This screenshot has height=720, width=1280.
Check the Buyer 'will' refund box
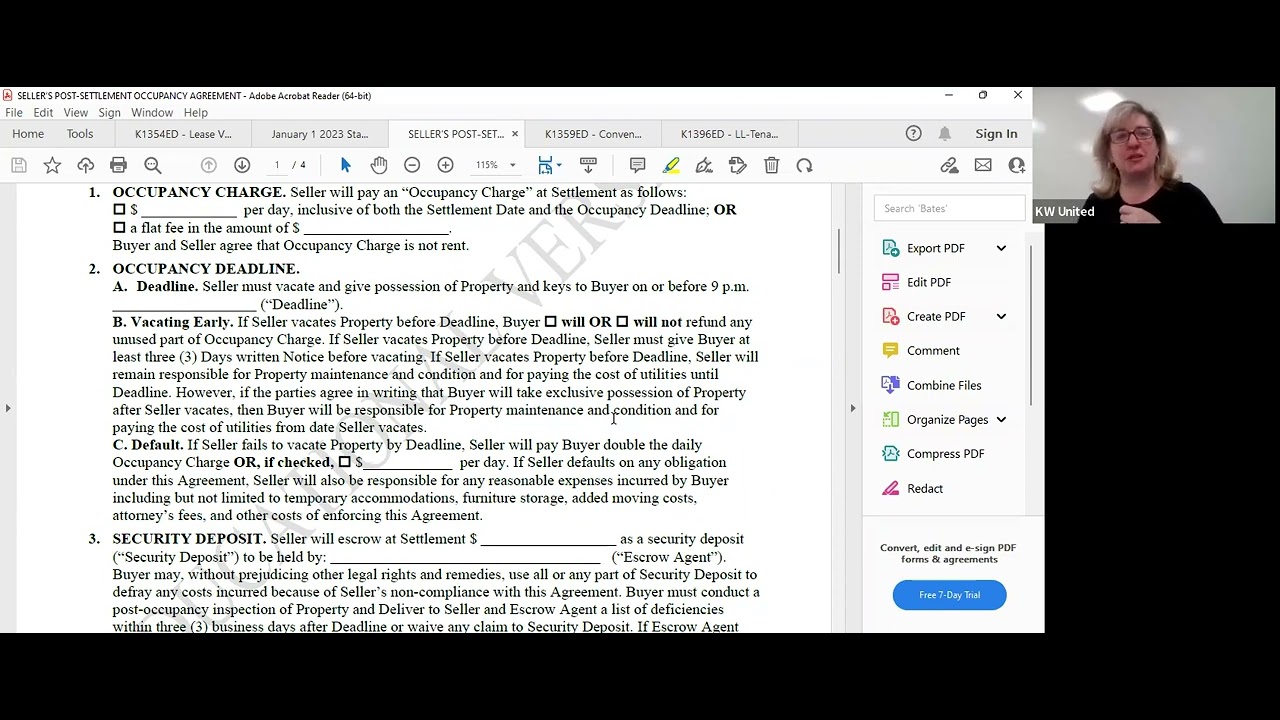550,322
